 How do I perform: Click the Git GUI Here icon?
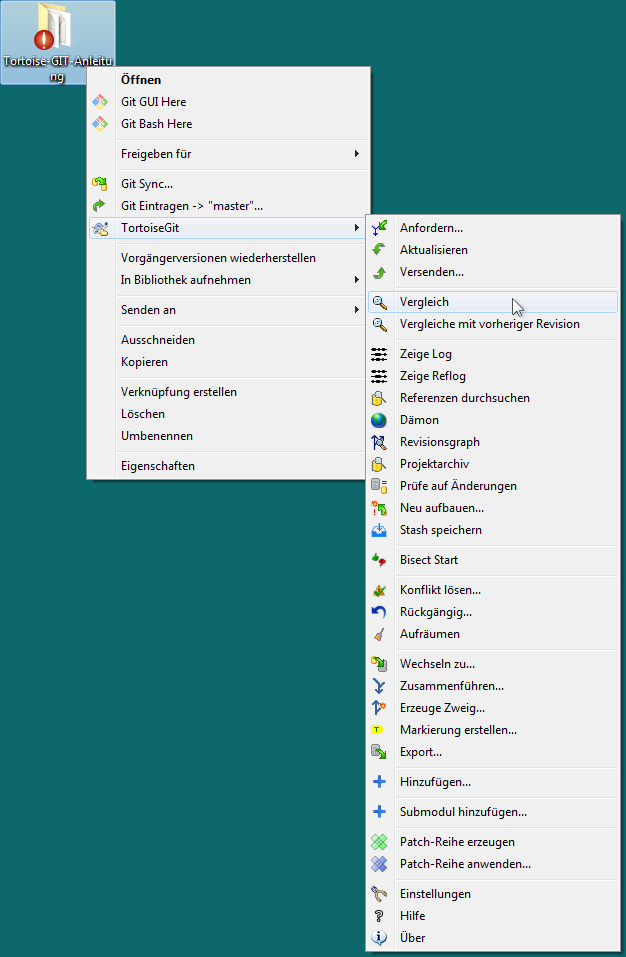point(100,102)
